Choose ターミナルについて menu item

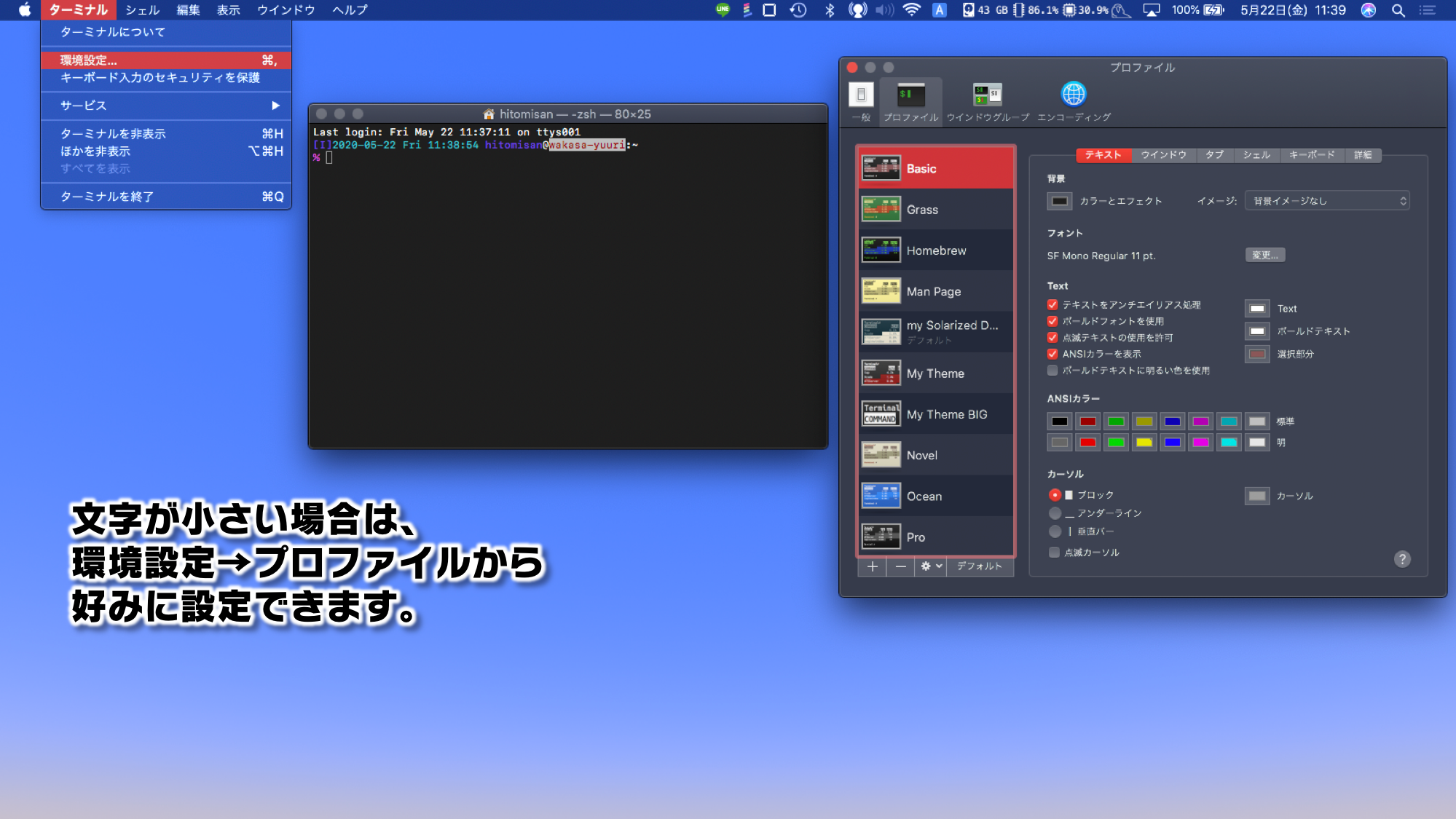pyautogui.click(x=166, y=32)
